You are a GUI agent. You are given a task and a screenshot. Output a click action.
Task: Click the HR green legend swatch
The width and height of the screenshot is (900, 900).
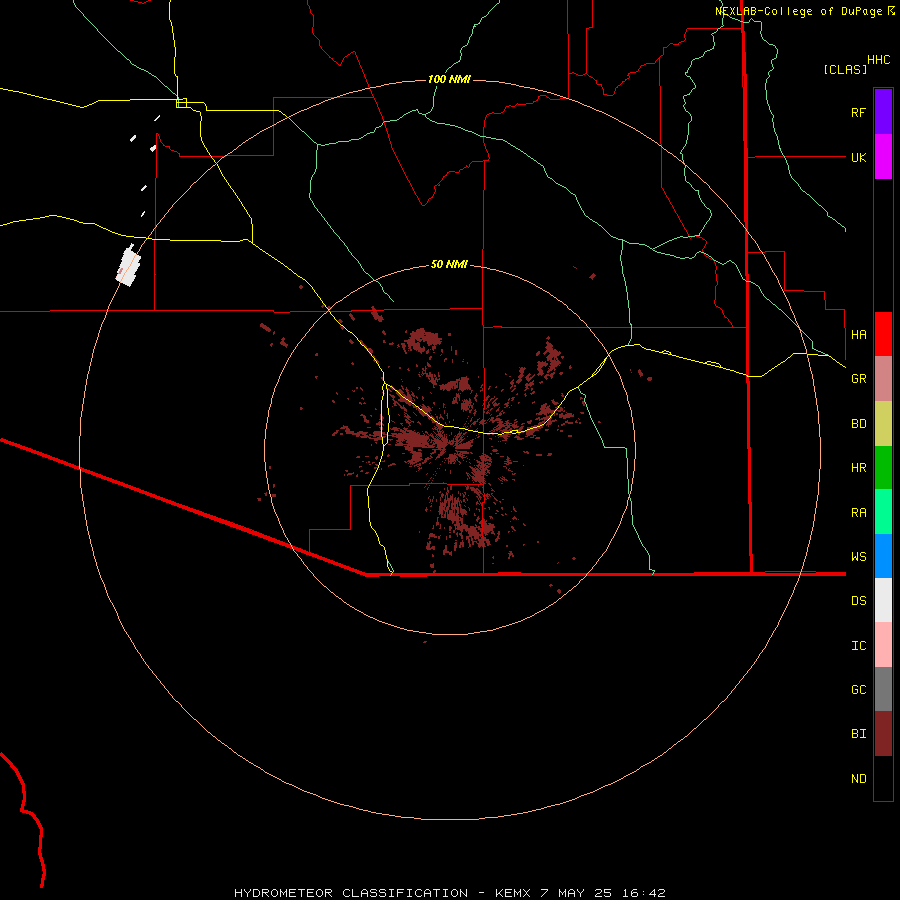883,467
